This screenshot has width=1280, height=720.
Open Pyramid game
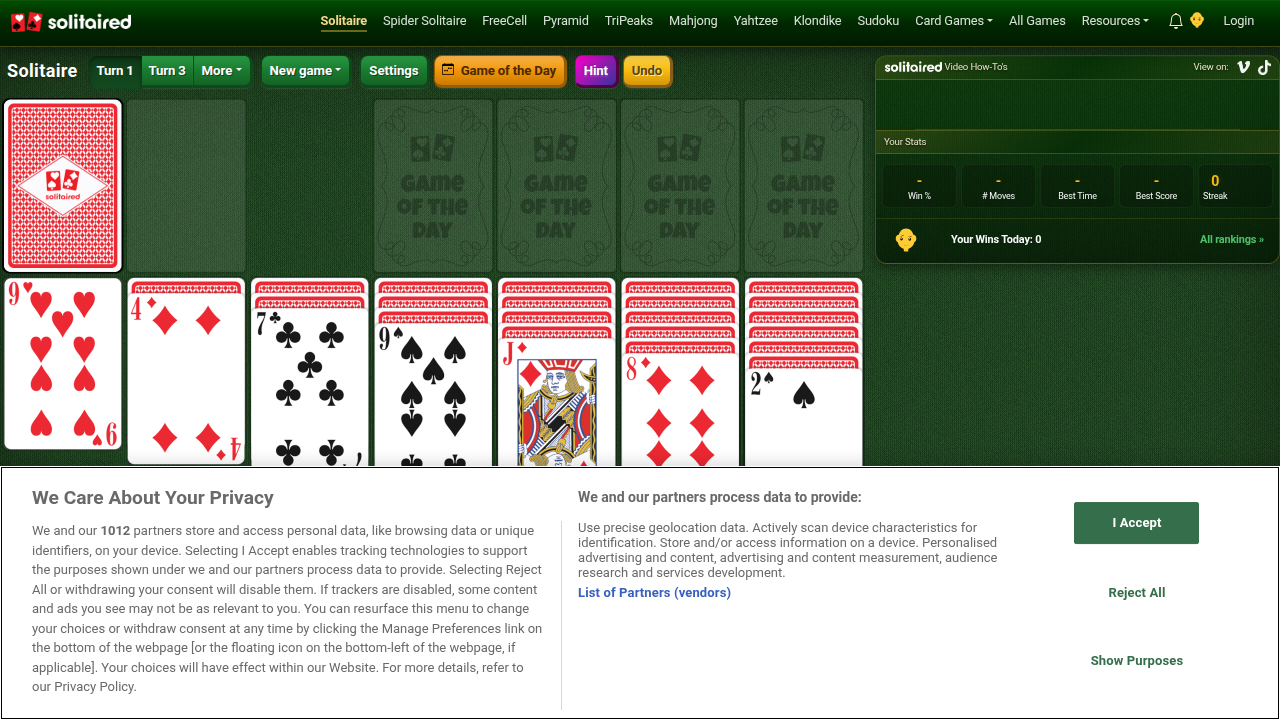566,21
